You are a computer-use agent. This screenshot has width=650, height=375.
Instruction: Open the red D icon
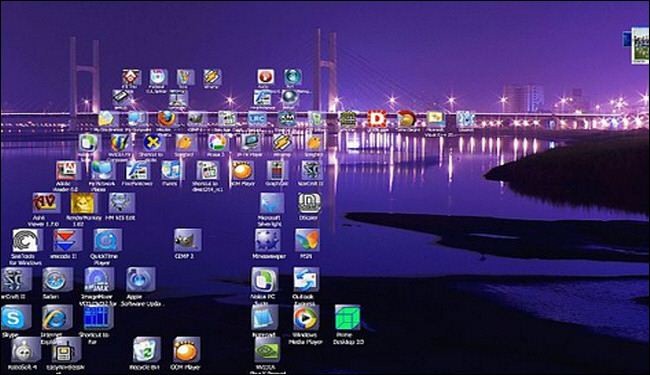point(377,119)
